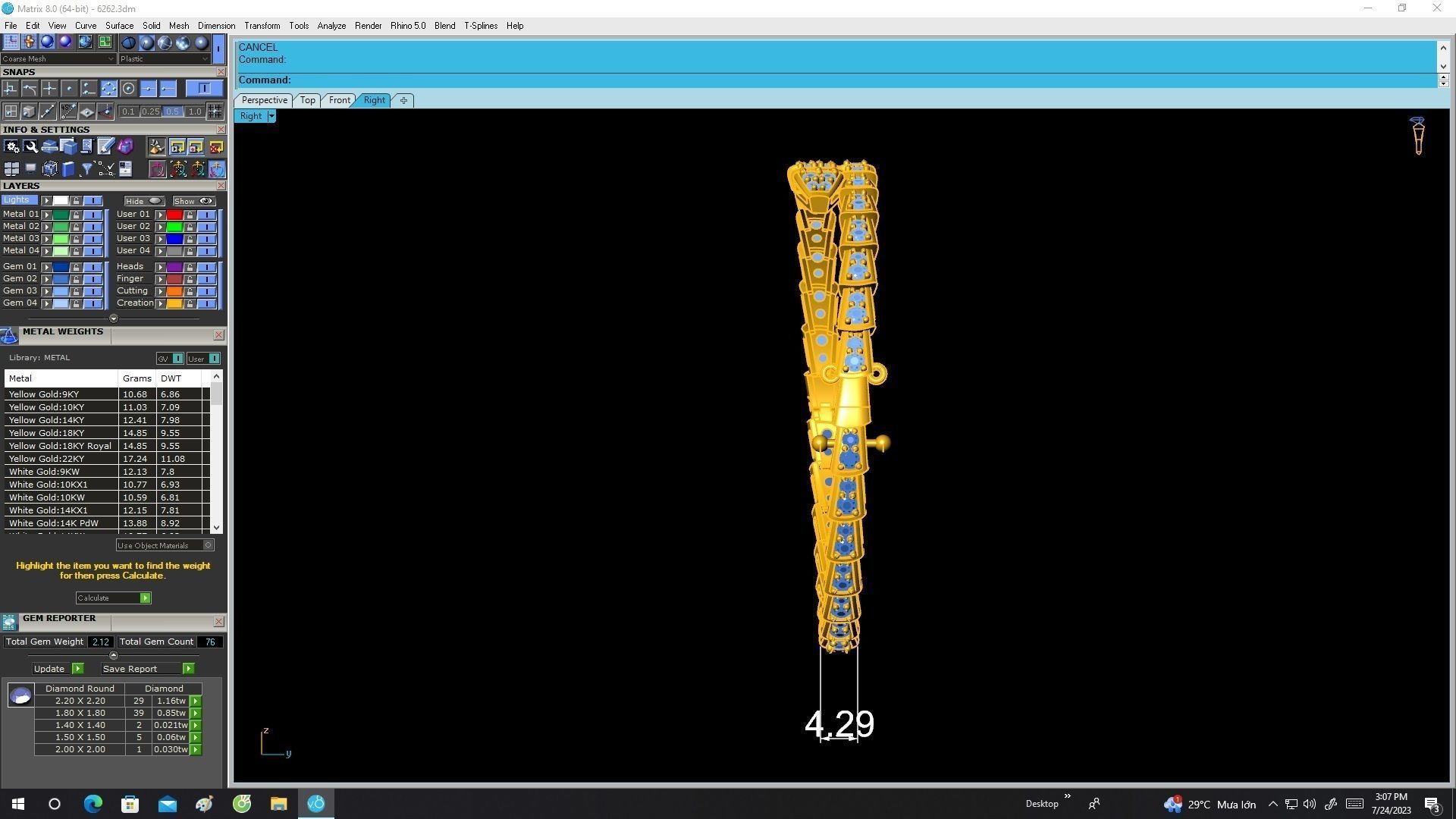Toggle lock on Gem 01 layer
Viewport: 1456px width, 819px height.
[x=76, y=267]
